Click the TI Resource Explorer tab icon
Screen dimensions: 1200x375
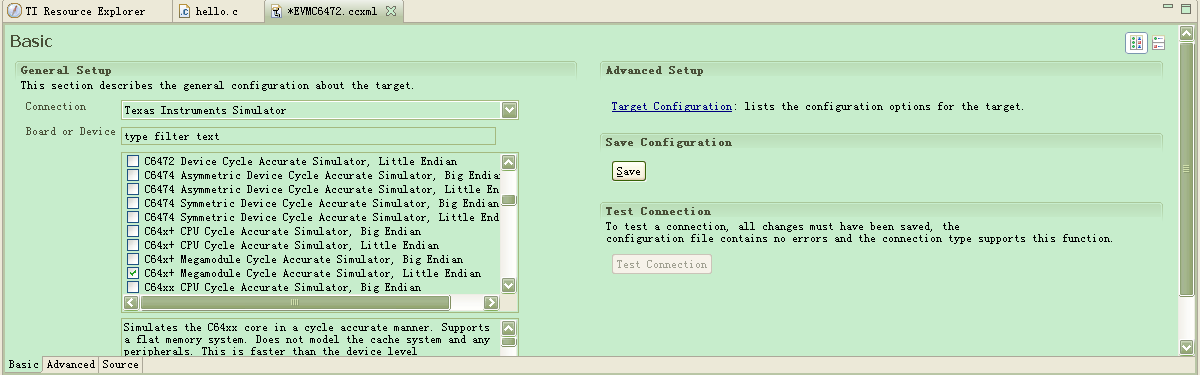pos(15,12)
